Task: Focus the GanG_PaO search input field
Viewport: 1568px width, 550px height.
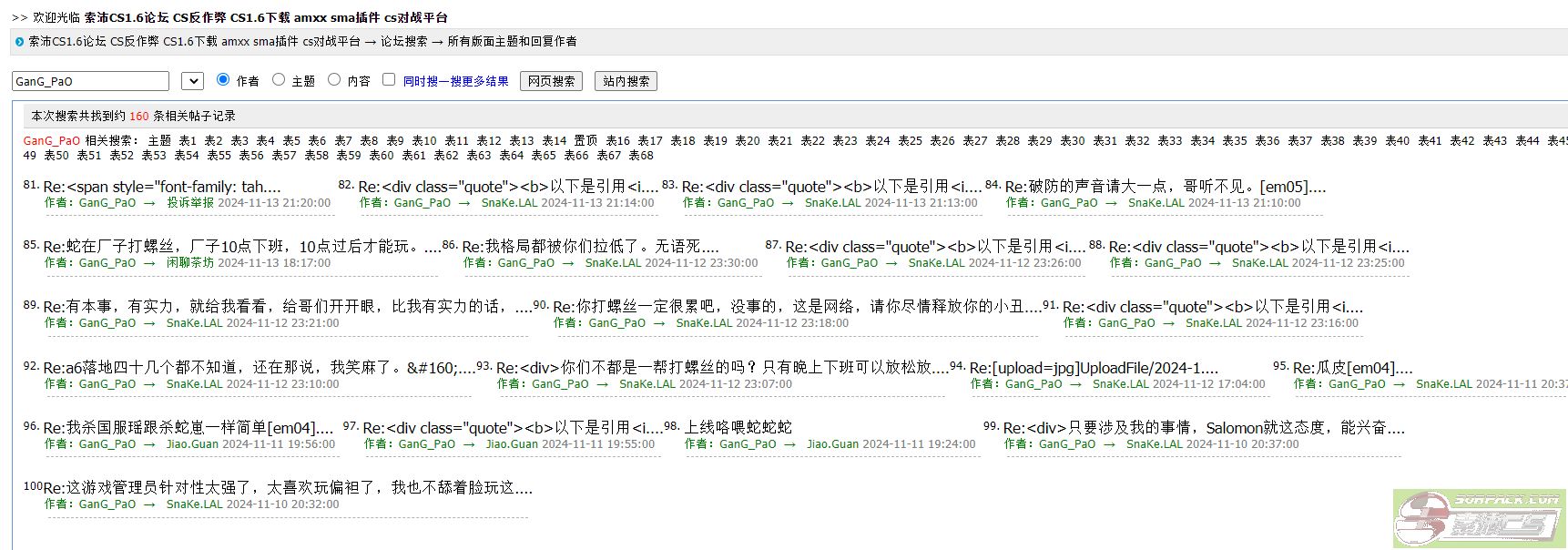Action: coord(90,81)
